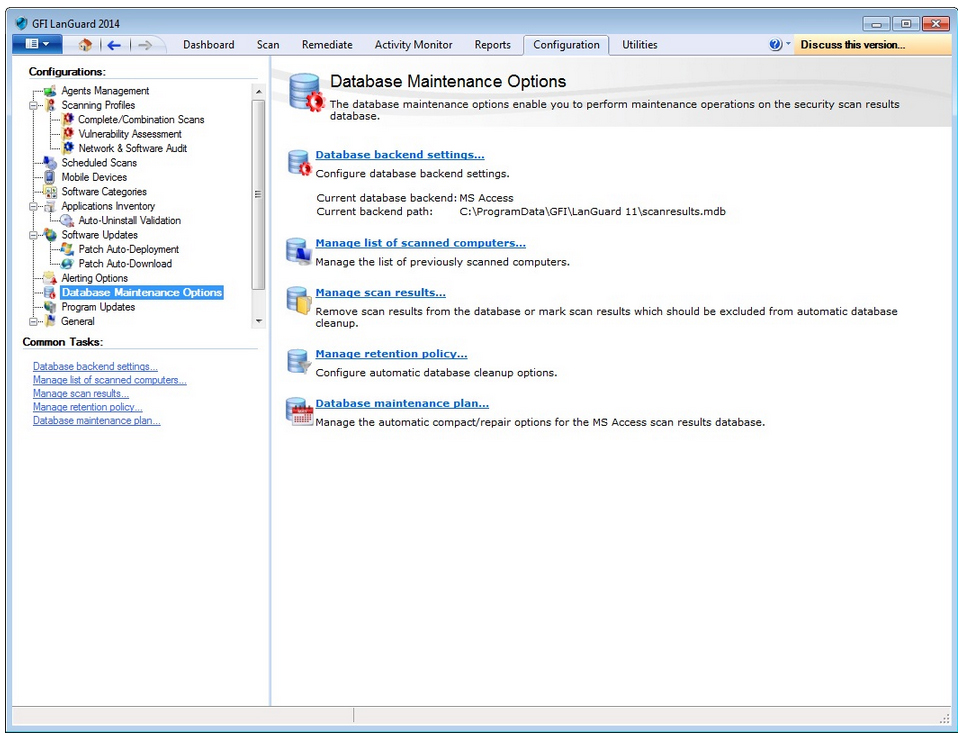Select the Auto-Uninstall Validation icon
This screenshot has width=962, height=736.
[67, 220]
